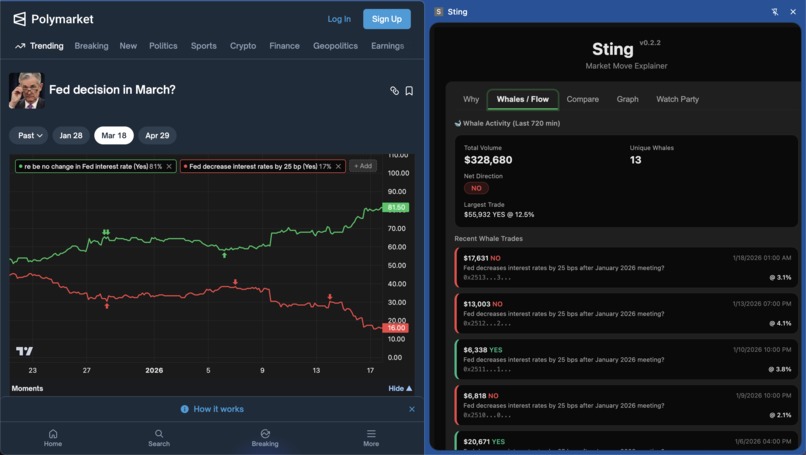Copy market link with chain icon
This screenshot has width=806, height=455.
click(394, 90)
